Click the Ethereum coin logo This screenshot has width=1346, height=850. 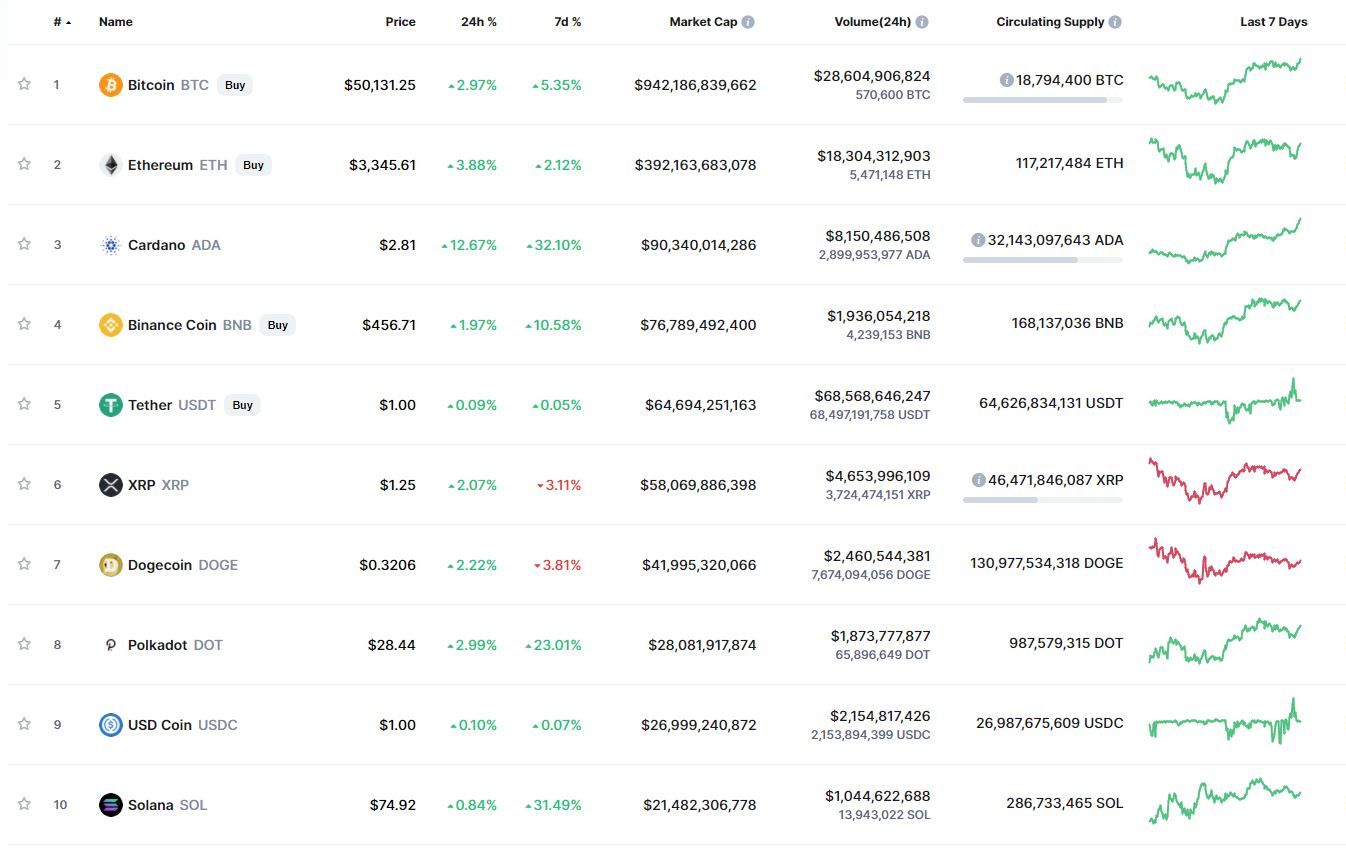[110, 165]
